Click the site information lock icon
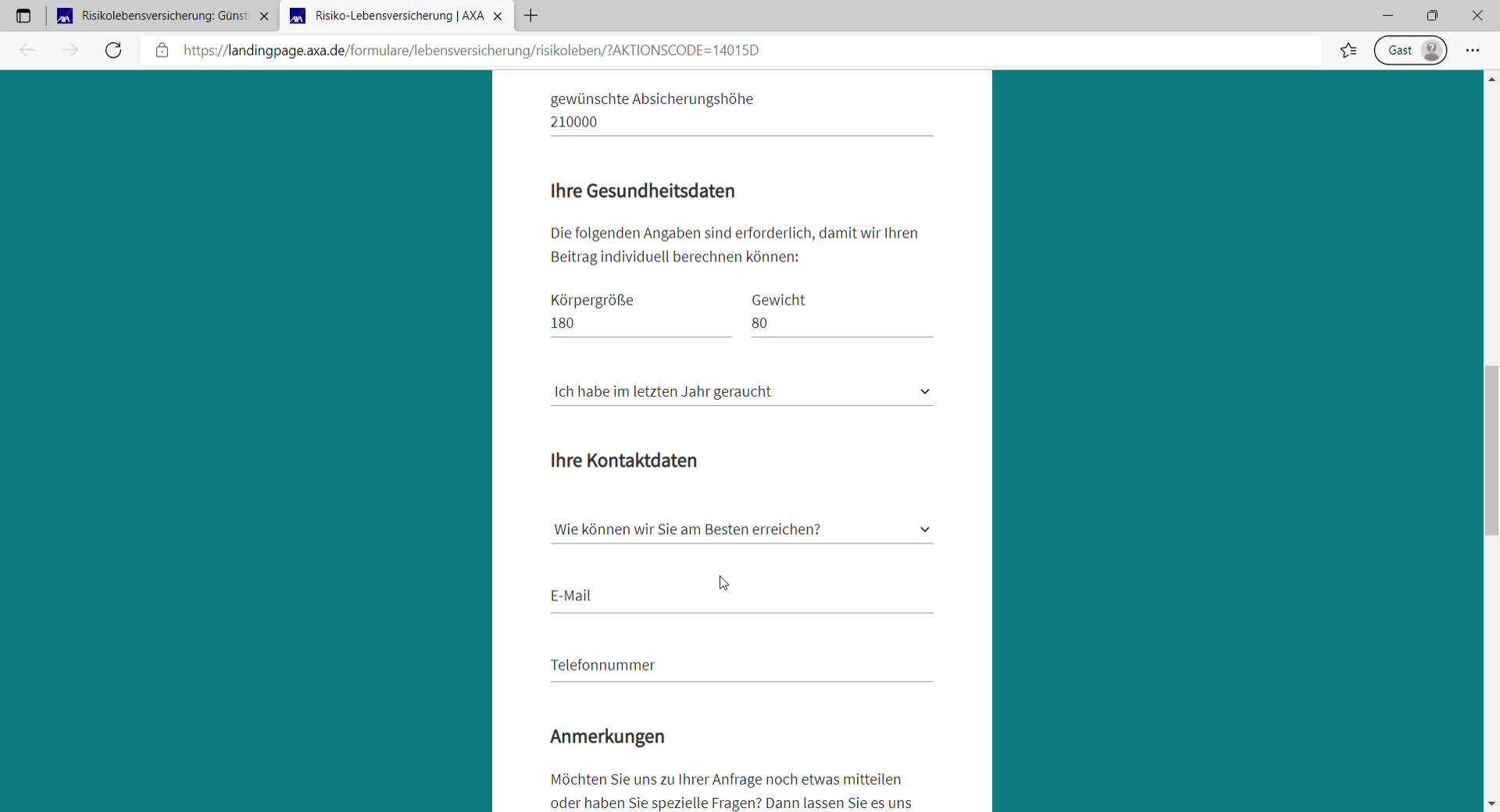Image resolution: width=1500 pixels, height=812 pixels. pos(162,50)
